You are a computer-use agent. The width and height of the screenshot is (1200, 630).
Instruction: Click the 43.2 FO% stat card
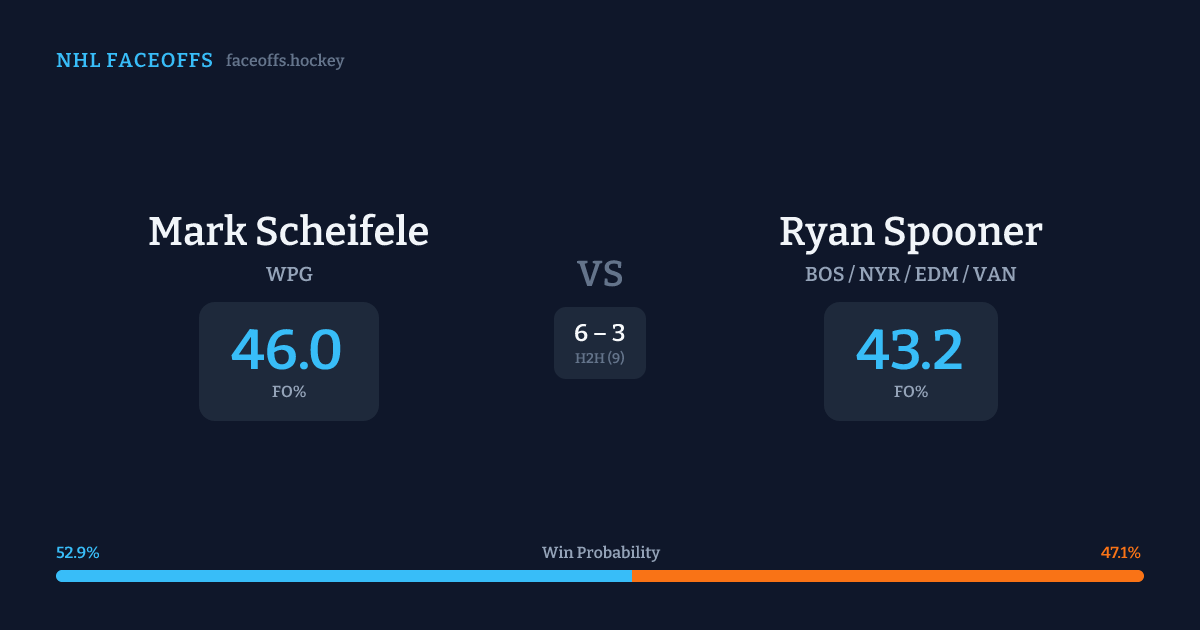click(x=910, y=361)
